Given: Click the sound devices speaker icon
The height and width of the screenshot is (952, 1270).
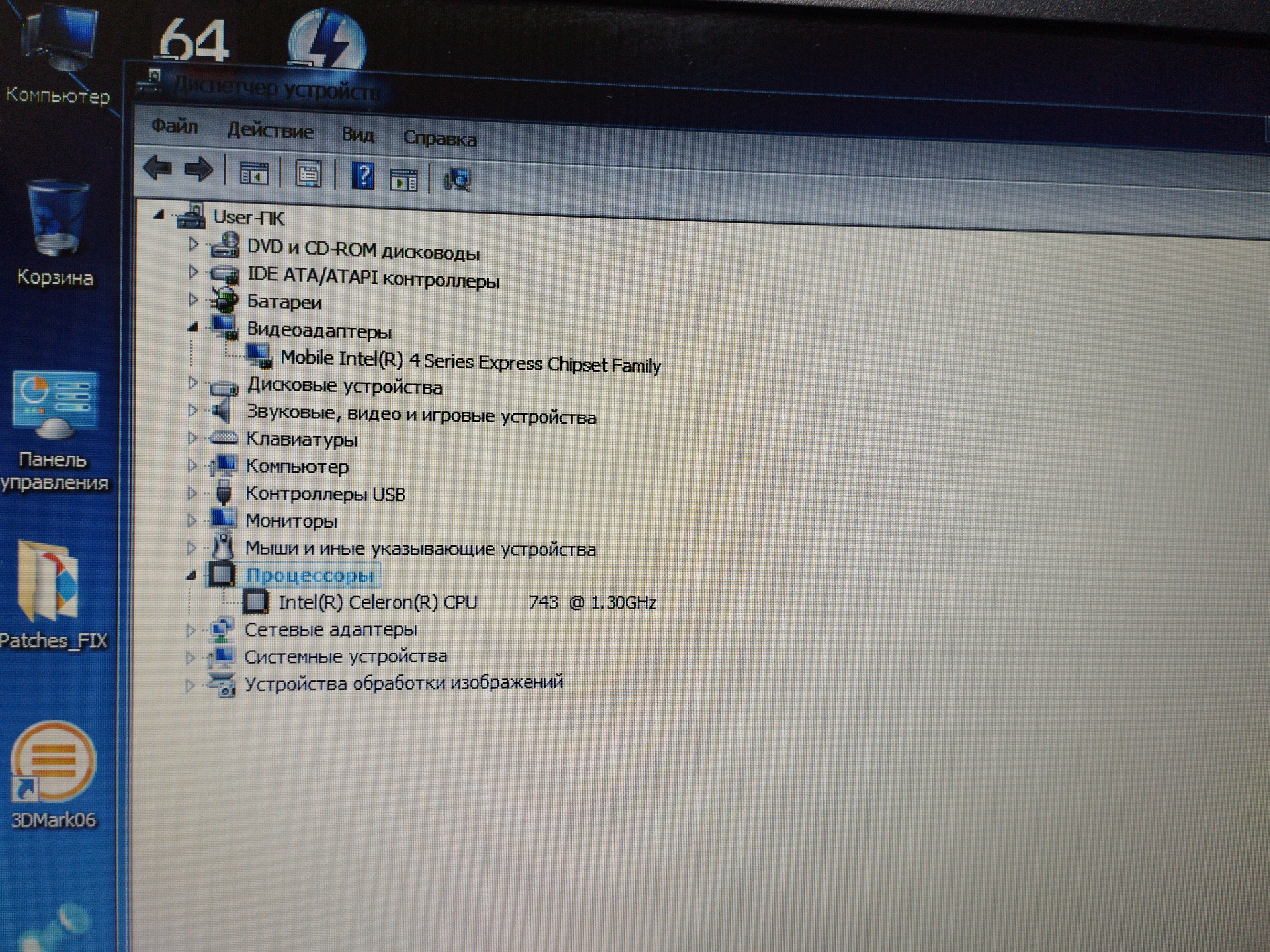Looking at the screenshot, I should tap(222, 411).
